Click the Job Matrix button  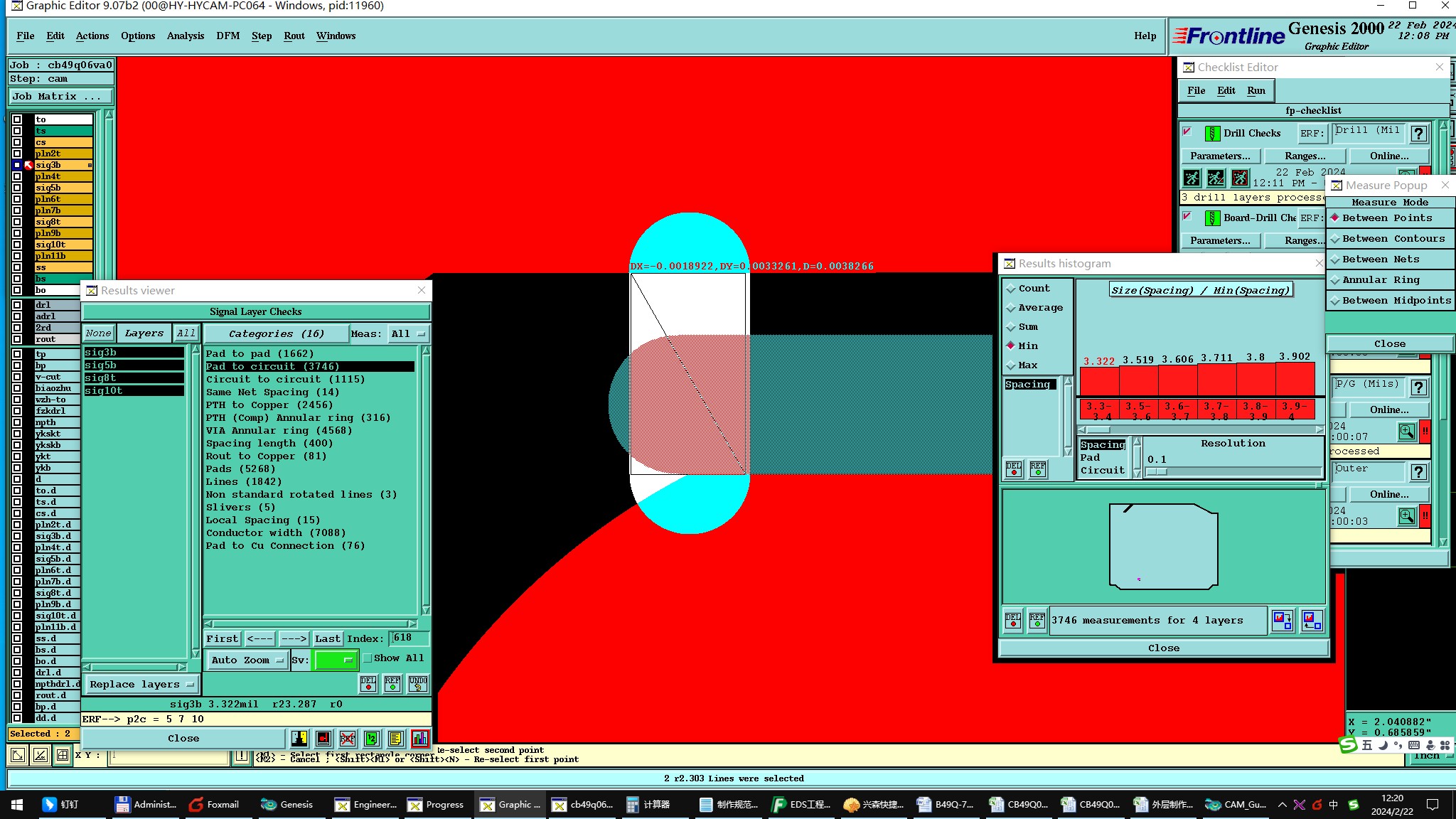[60, 96]
